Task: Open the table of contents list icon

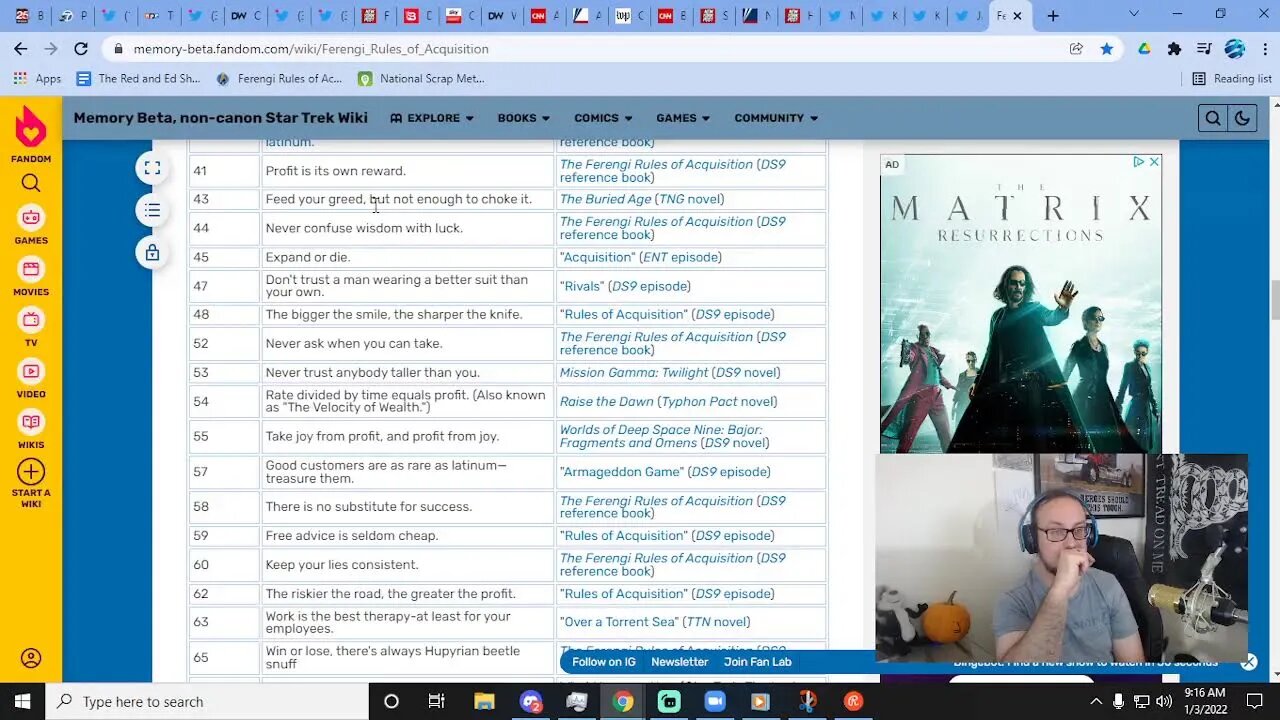Action: pos(152,210)
